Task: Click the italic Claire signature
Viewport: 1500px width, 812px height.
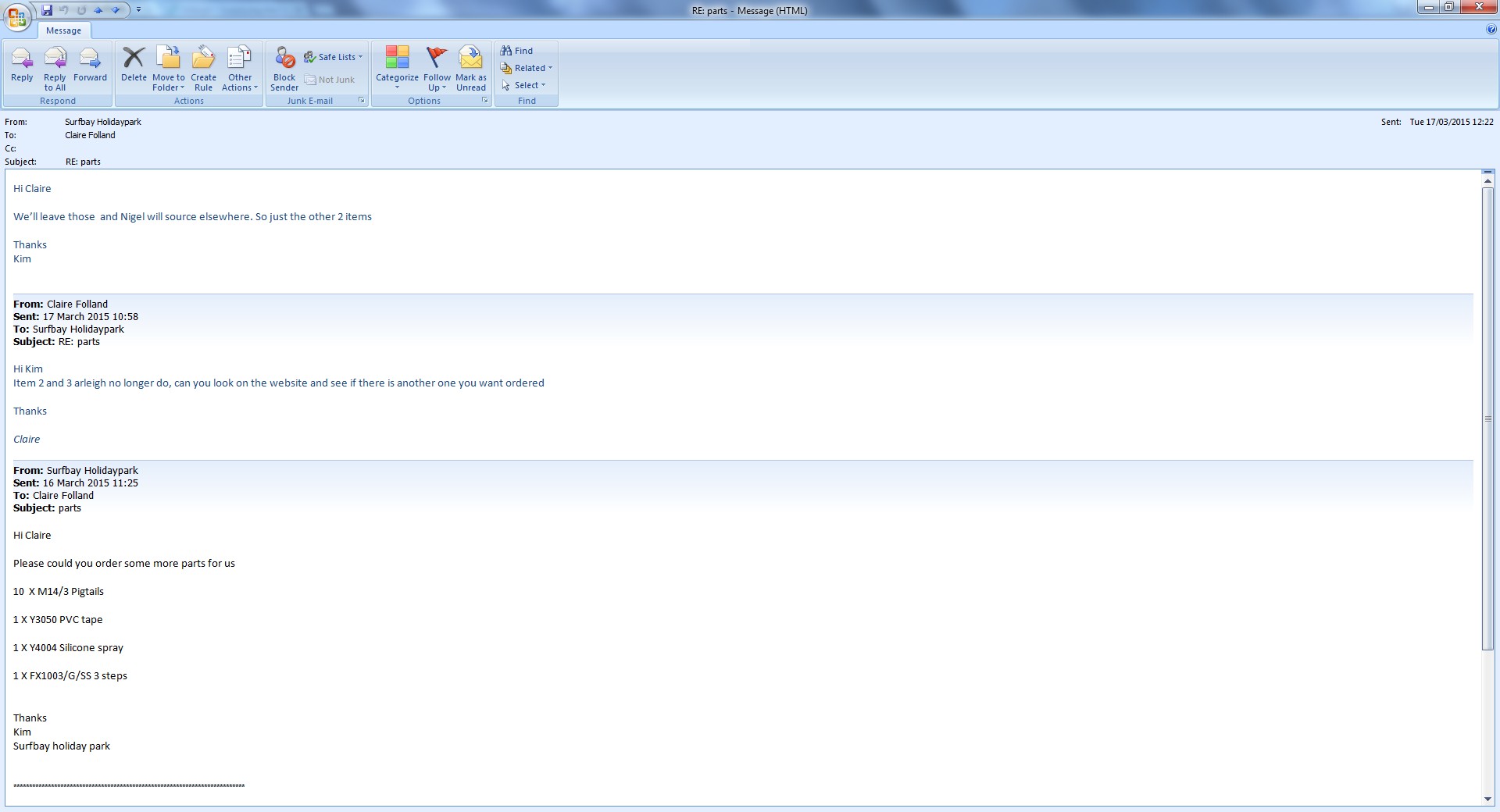Action: tap(27, 439)
